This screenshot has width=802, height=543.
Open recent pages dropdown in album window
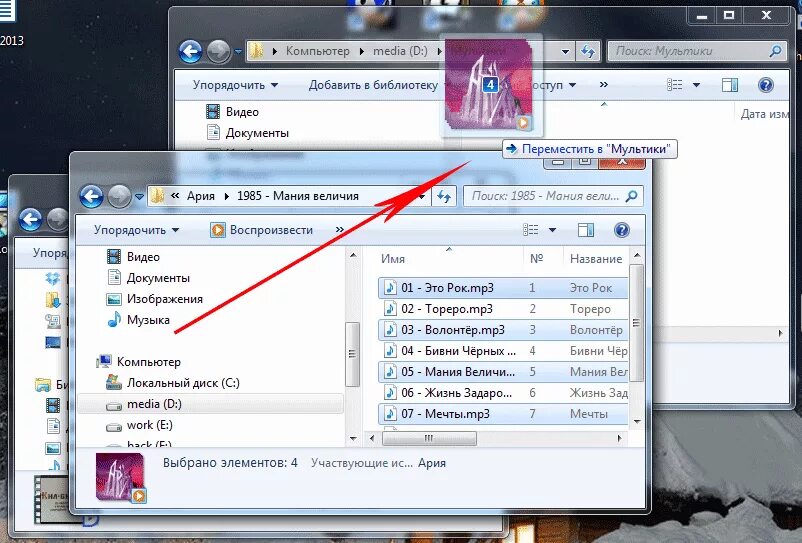click(139, 196)
